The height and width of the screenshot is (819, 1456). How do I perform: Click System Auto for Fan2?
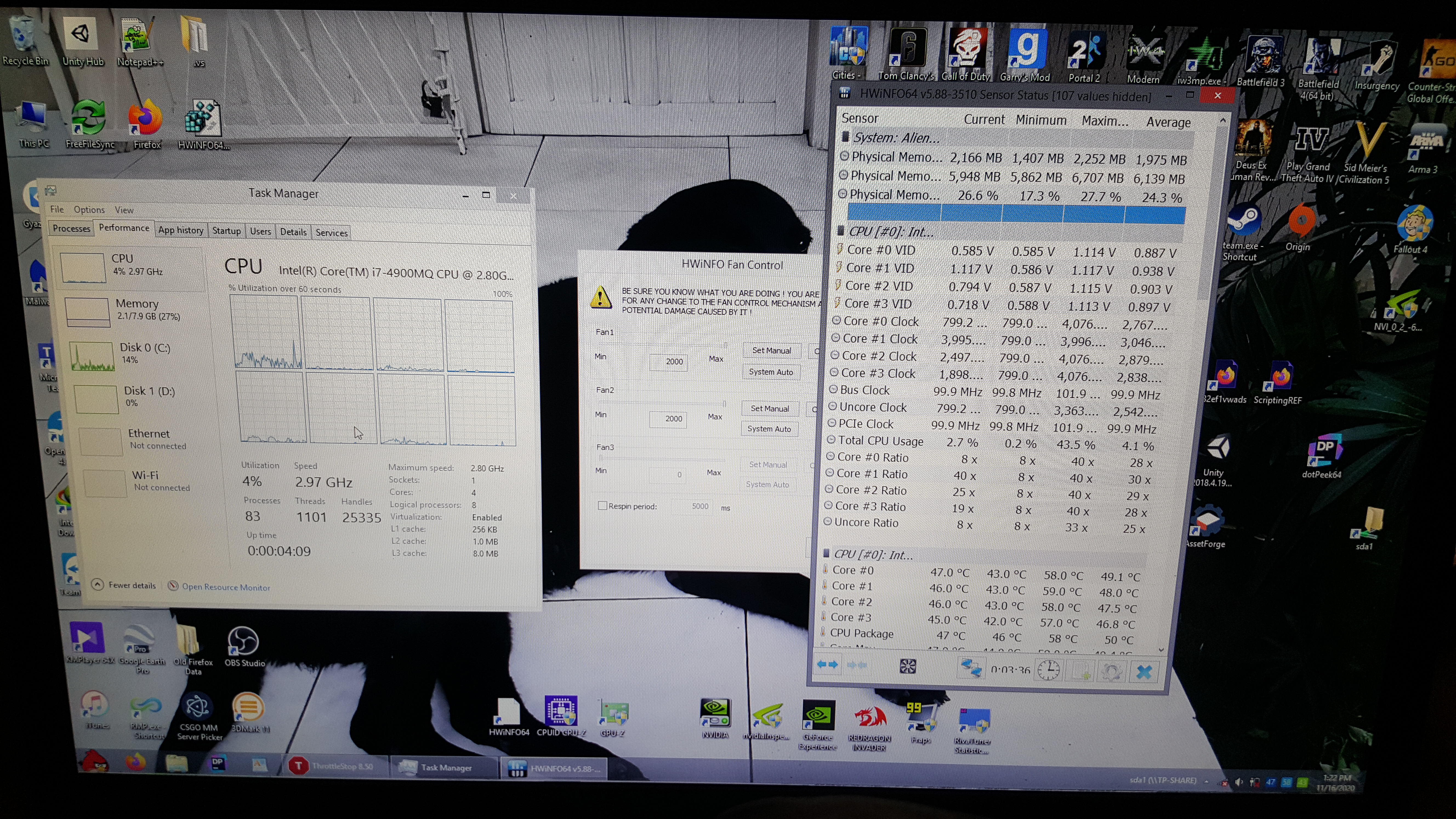coord(769,429)
